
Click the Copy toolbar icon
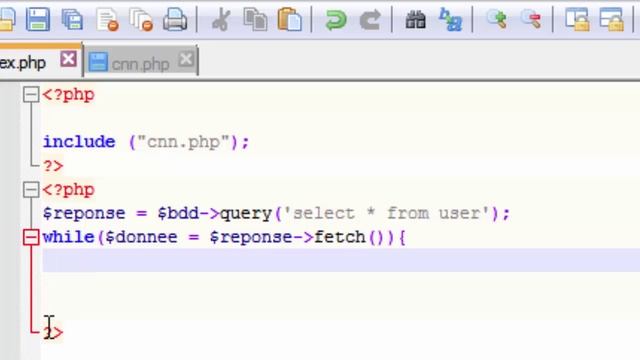click(255, 19)
